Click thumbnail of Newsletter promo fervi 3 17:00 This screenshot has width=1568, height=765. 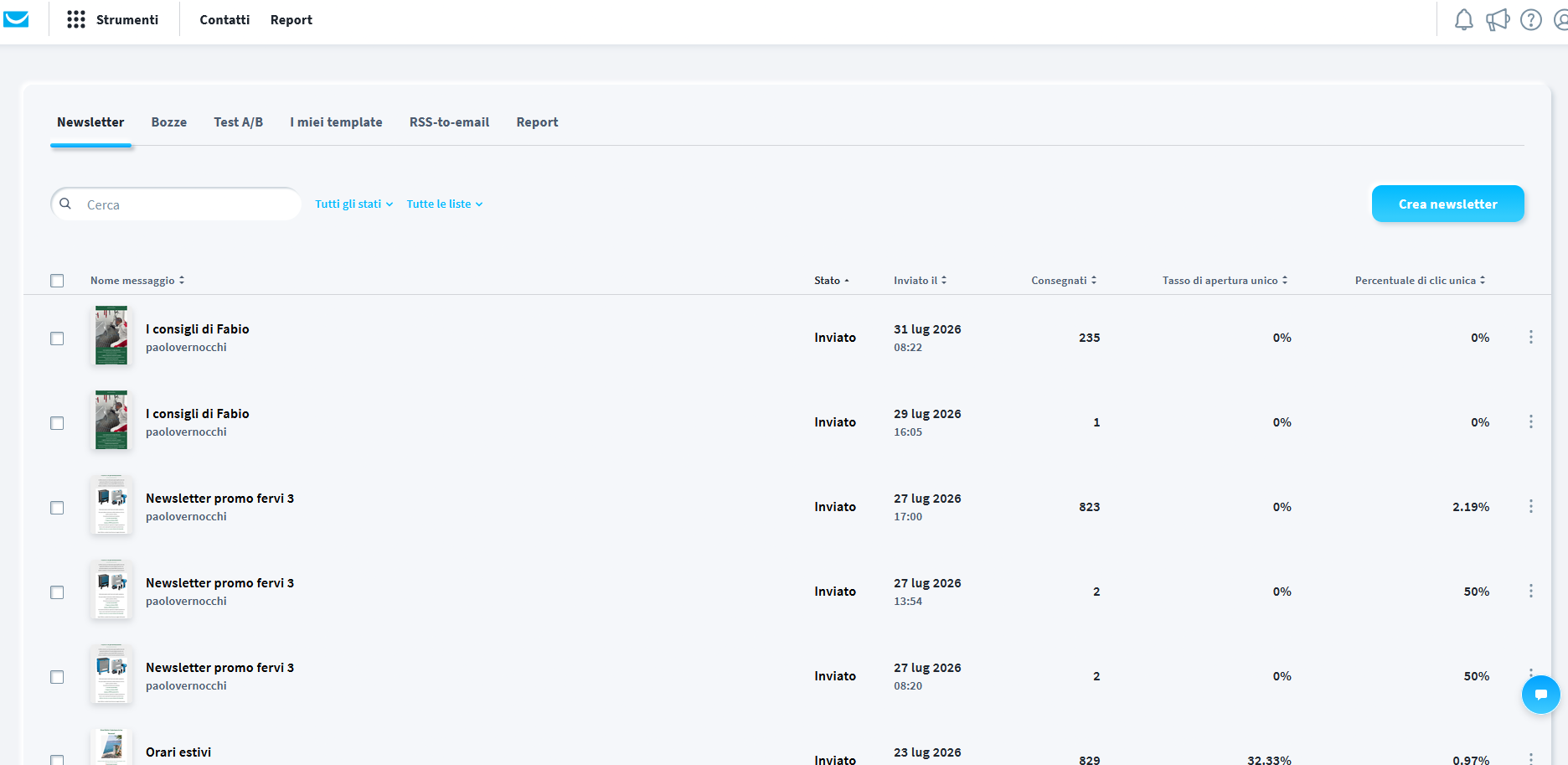coord(111,504)
